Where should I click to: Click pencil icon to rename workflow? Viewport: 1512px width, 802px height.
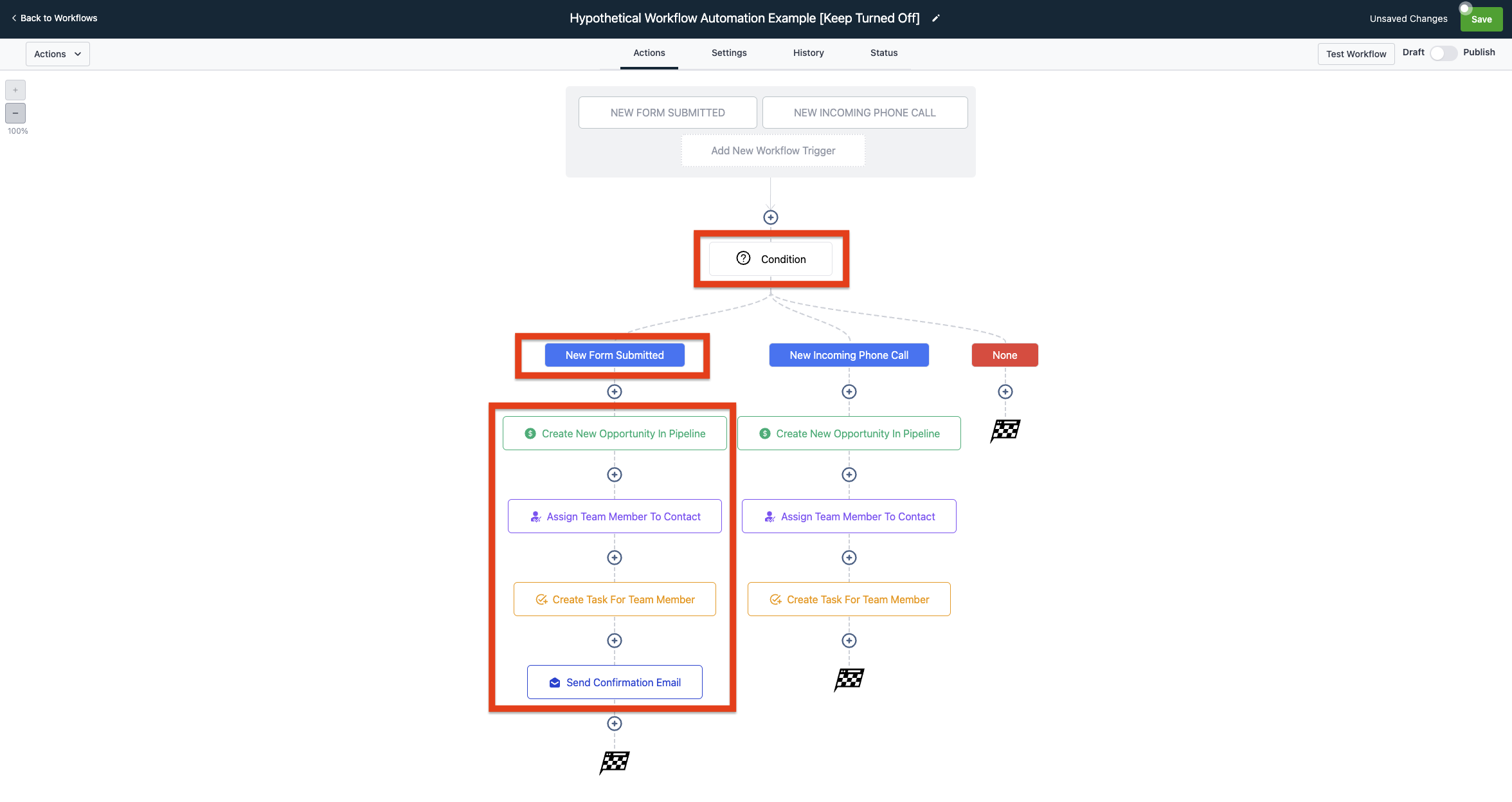[936, 19]
